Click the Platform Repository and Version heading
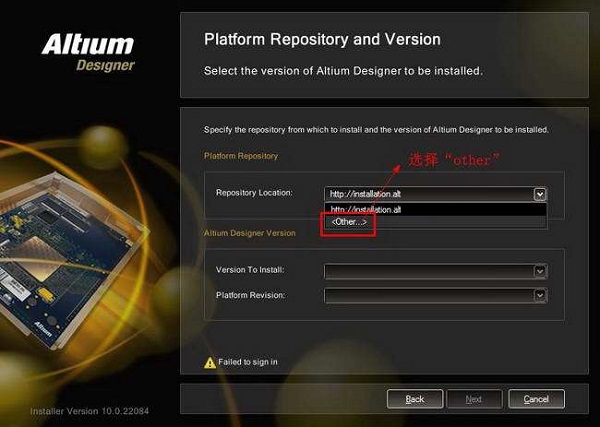600x427 pixels. pos(322,39)
